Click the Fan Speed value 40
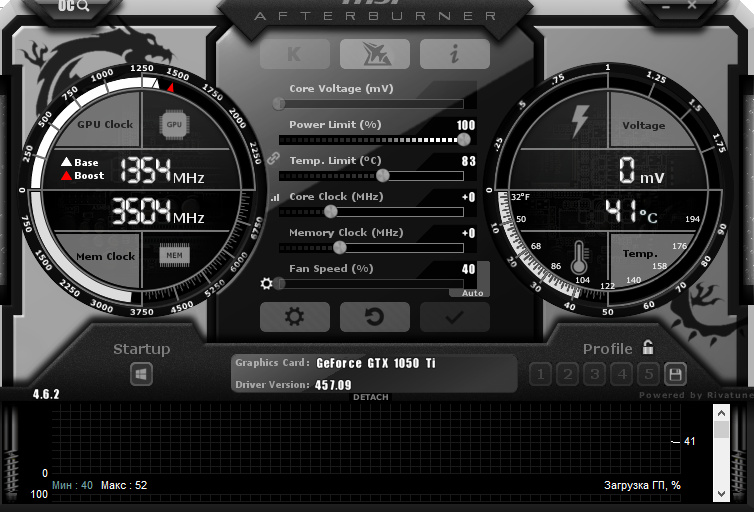 pyautogui.click(x=468, y=269)
